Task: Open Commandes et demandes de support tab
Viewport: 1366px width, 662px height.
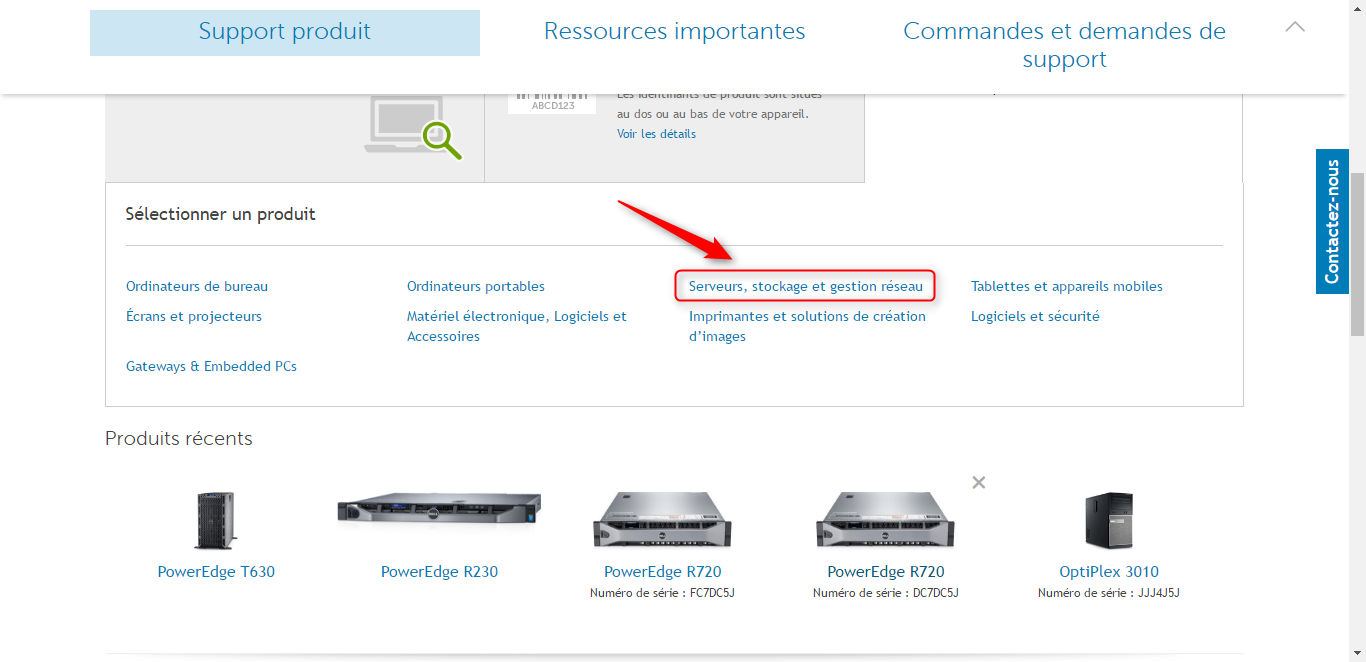Action: coord(1064,45)
